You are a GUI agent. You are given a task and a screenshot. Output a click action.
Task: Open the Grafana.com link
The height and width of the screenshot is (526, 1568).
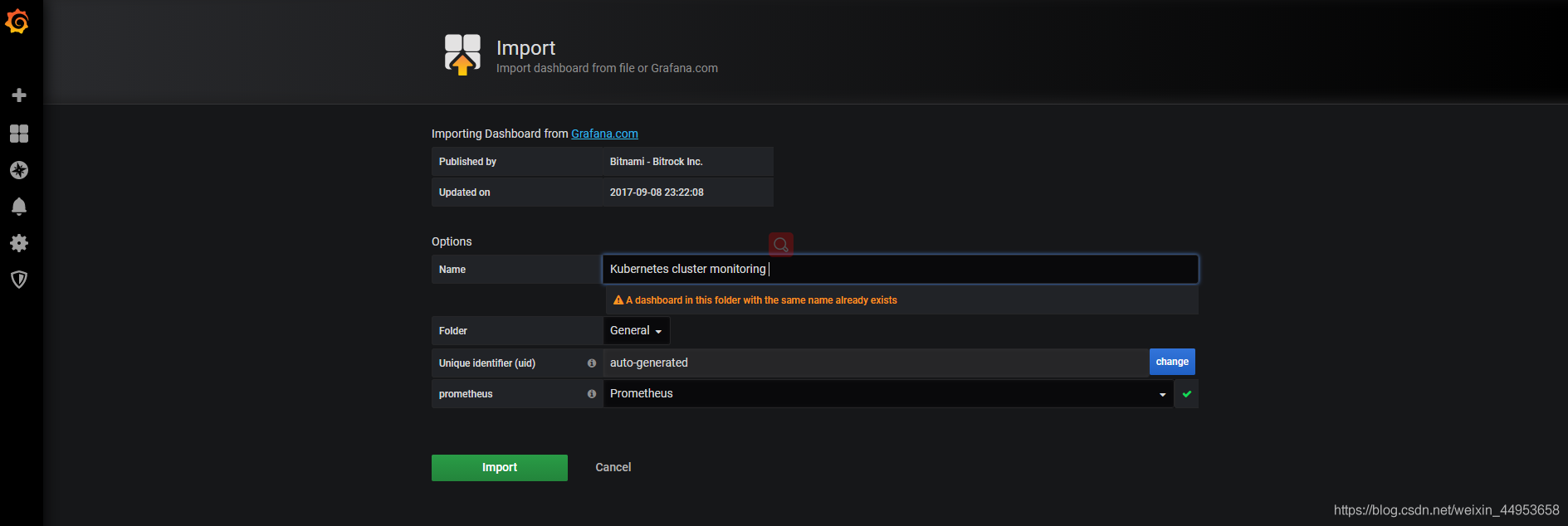604,134
